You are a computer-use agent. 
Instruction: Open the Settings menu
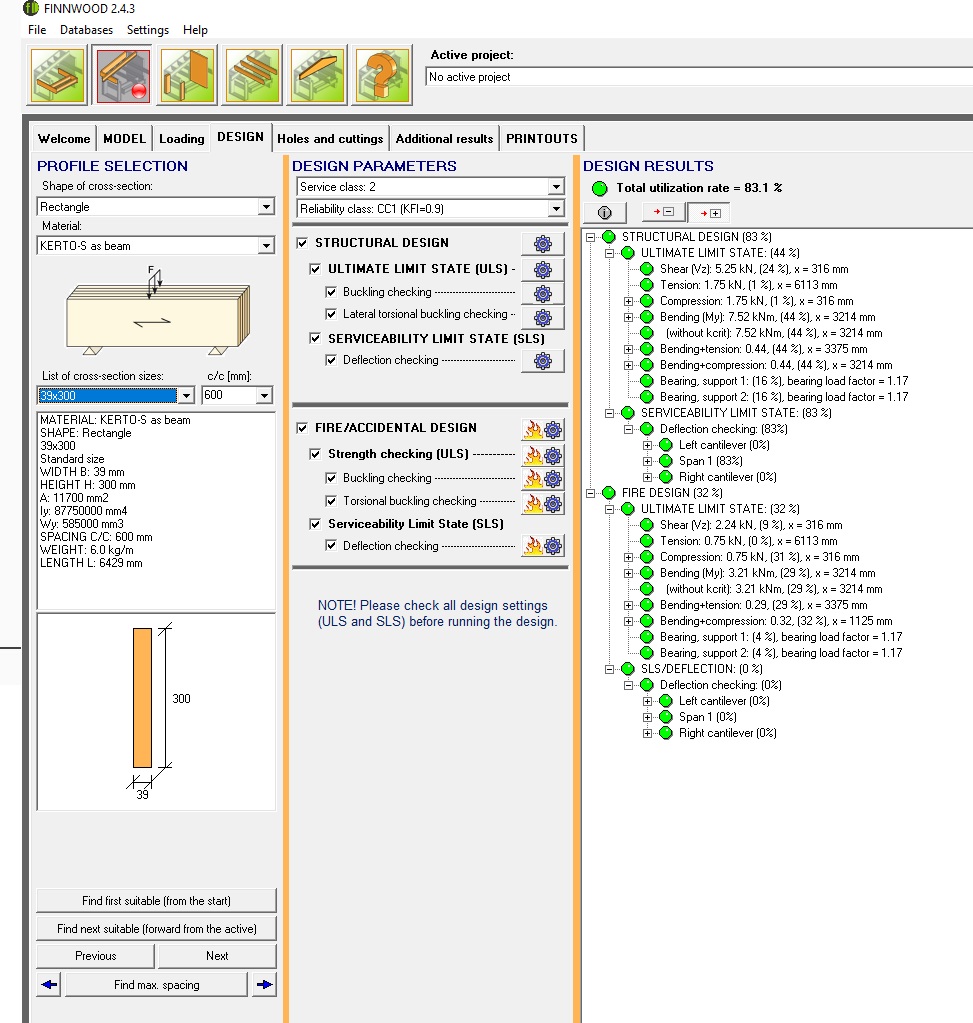pos(147,30)
